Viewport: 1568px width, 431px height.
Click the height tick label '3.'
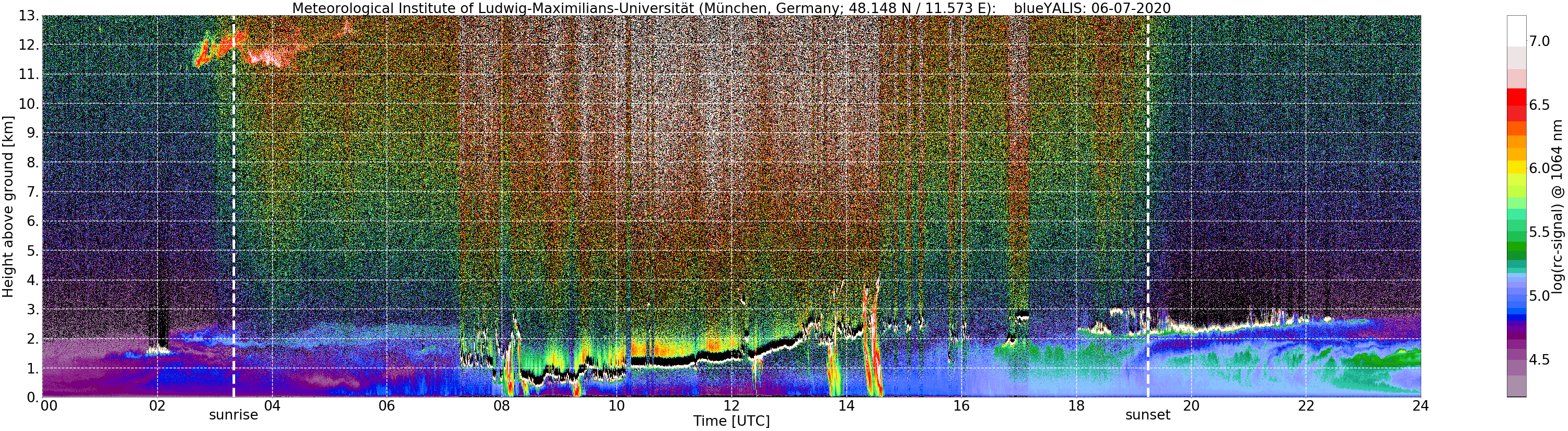tap(32, 310)
